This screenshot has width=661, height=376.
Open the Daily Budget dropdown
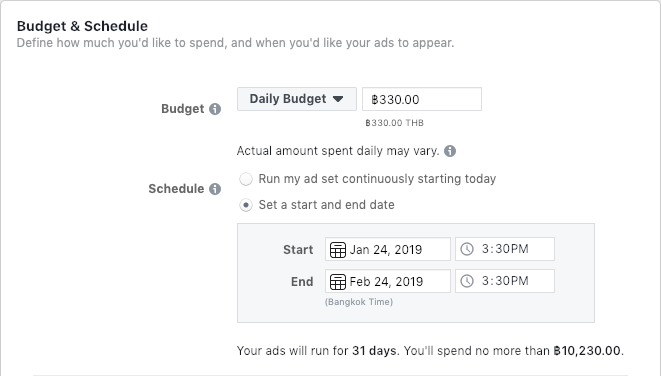[x=297, y=99]
